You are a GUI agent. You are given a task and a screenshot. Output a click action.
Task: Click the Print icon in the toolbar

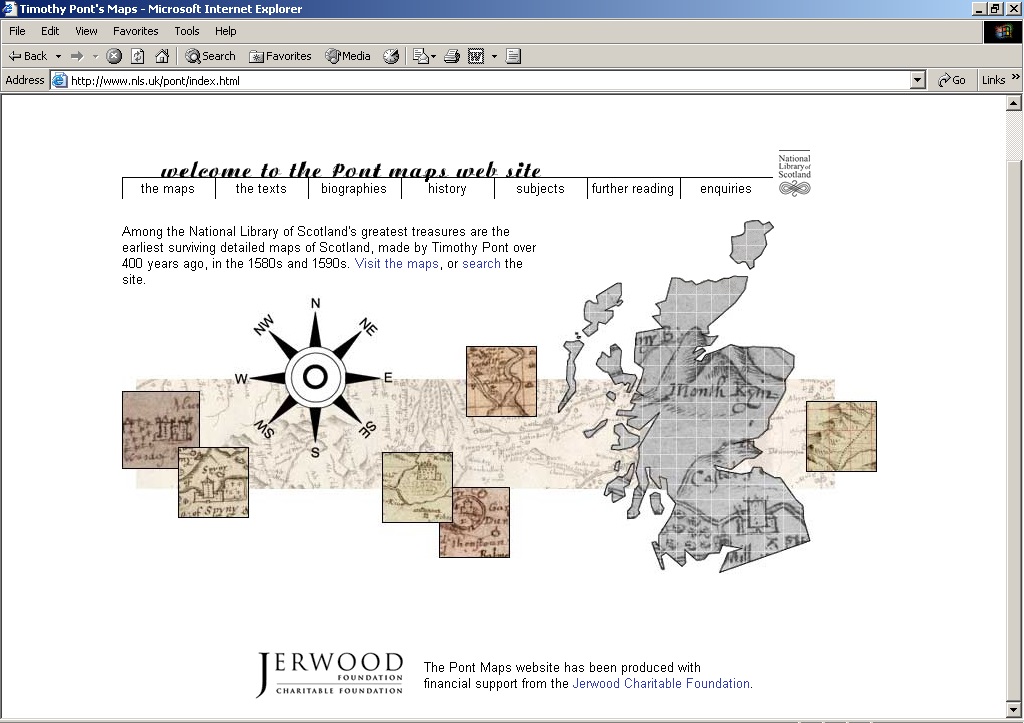point(451,56)
